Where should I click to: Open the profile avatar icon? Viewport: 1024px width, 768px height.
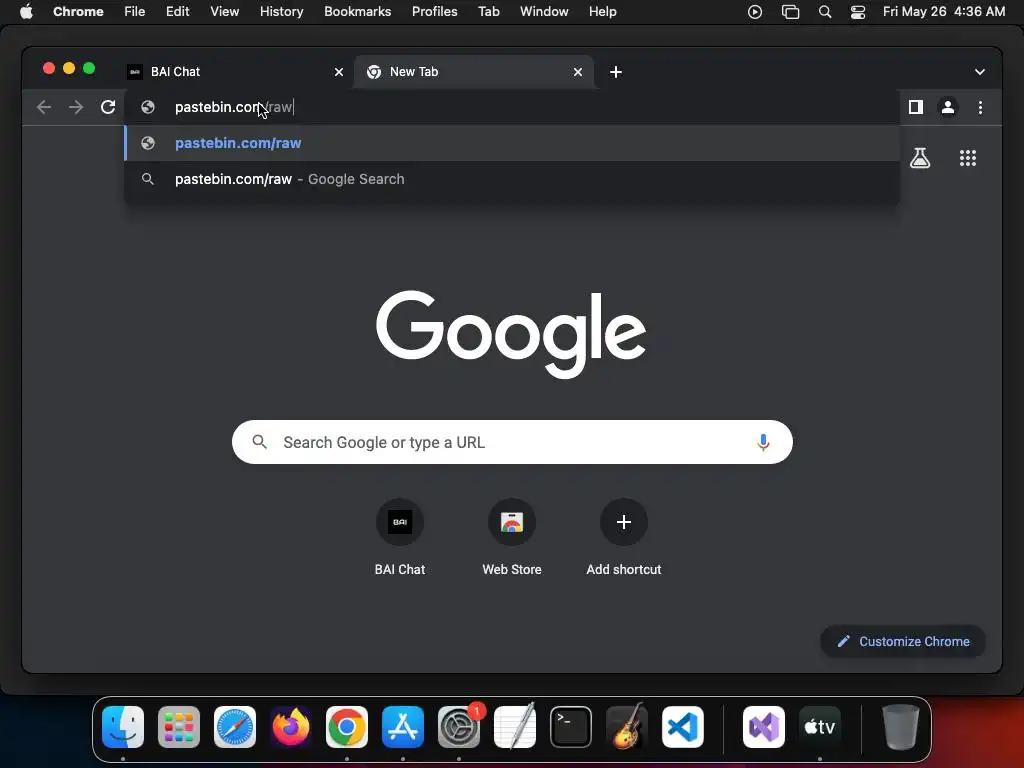(x=948, y=107)
